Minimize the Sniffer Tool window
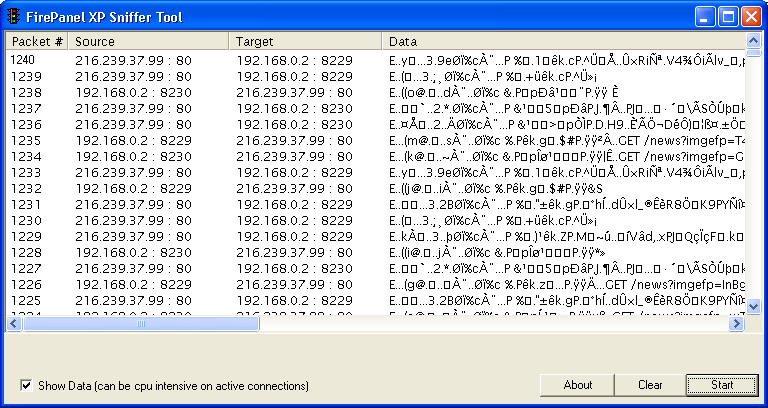This screenshot has width=768, height=408. (x=704, y=17)
